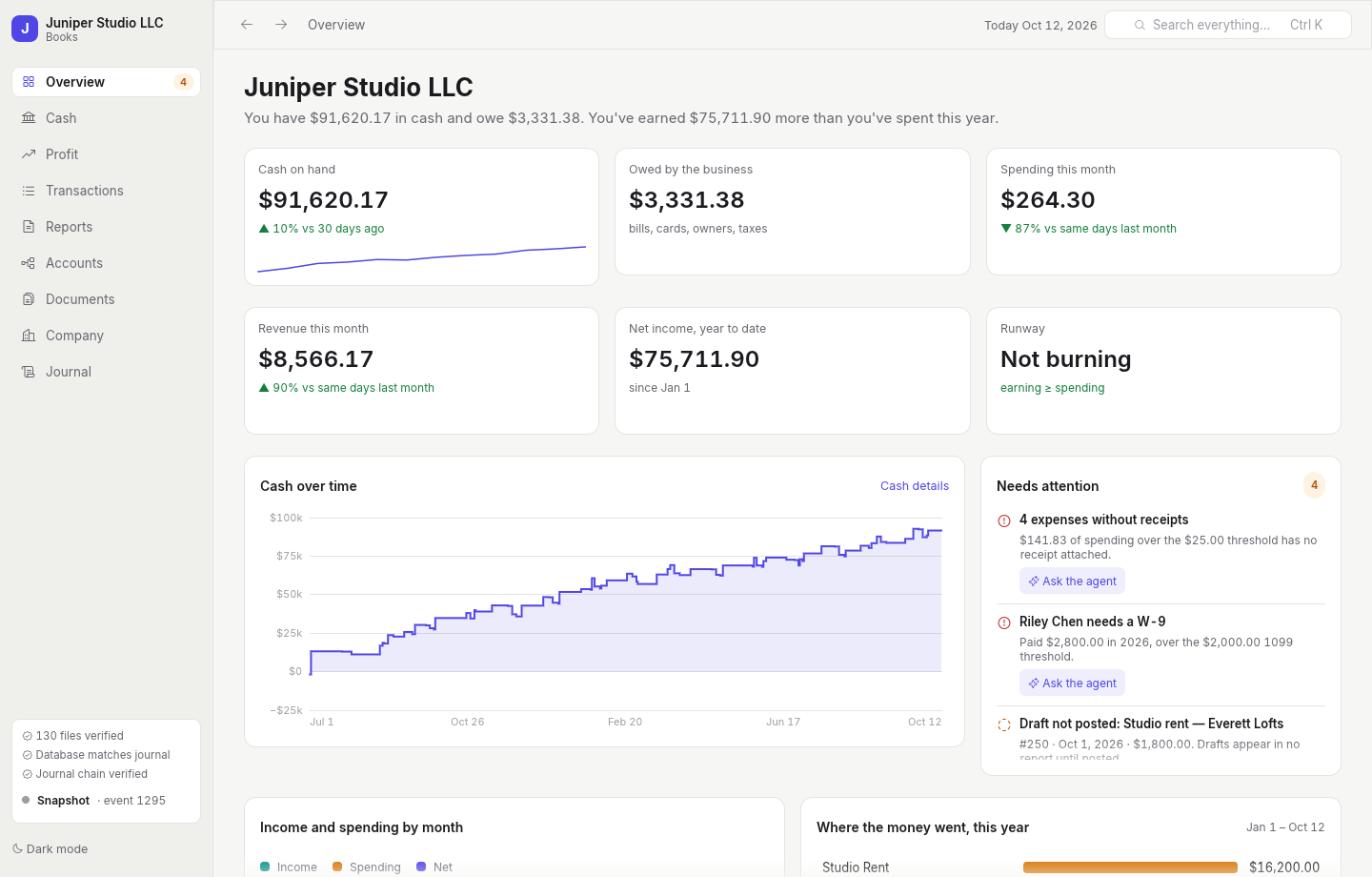Viewport: 1372px width, 877px height.
Task: Open the Company section
Action: [x=106, y=336]
